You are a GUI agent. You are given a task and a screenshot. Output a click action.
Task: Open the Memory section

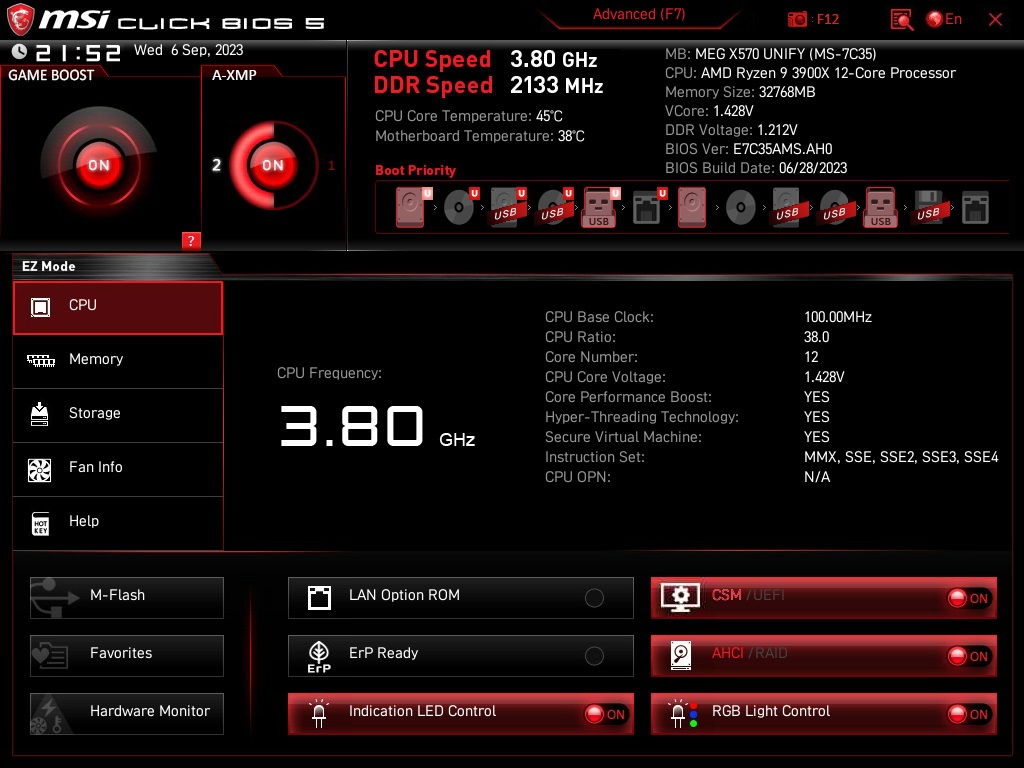coord(118,361)
